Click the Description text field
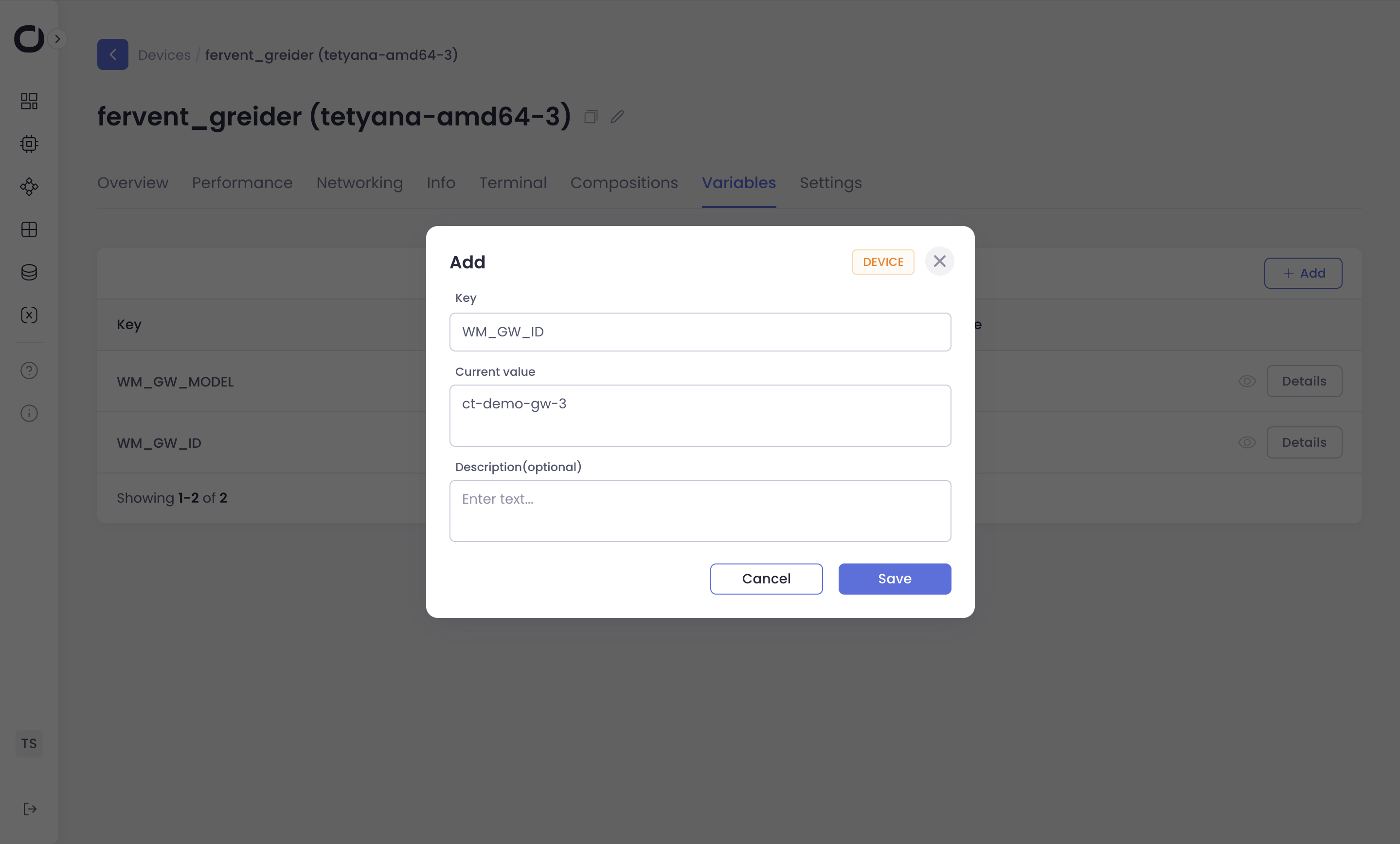This screenshot has width=1400, height=844. click(x=700, y=510)
